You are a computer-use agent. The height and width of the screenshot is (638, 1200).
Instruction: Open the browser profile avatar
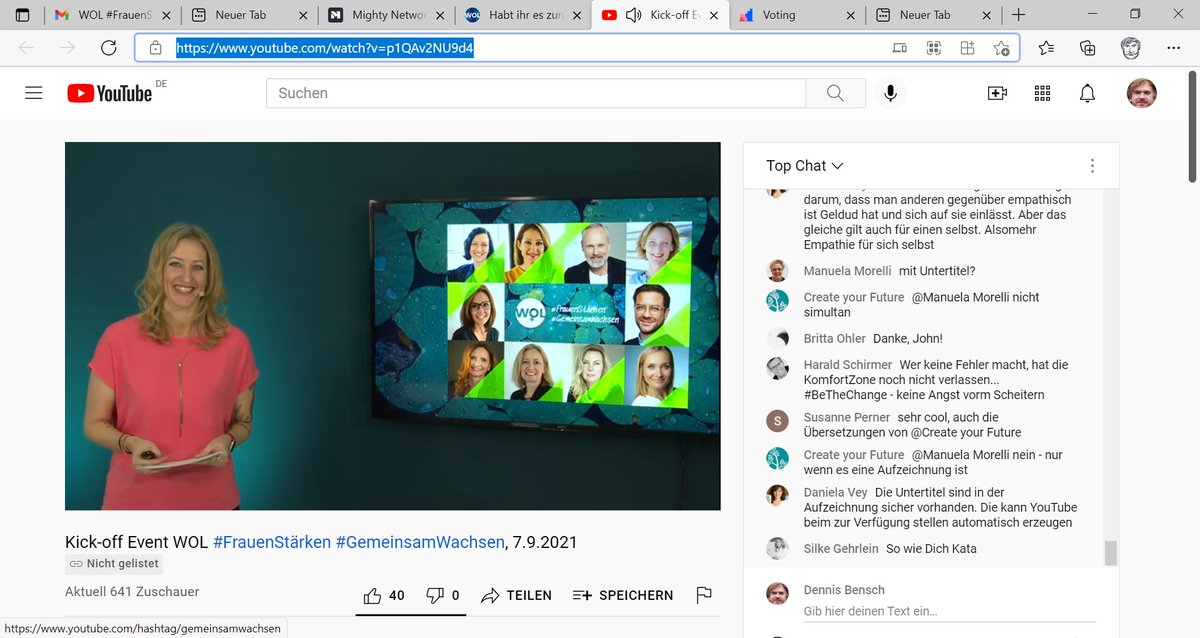[1130, 48]
